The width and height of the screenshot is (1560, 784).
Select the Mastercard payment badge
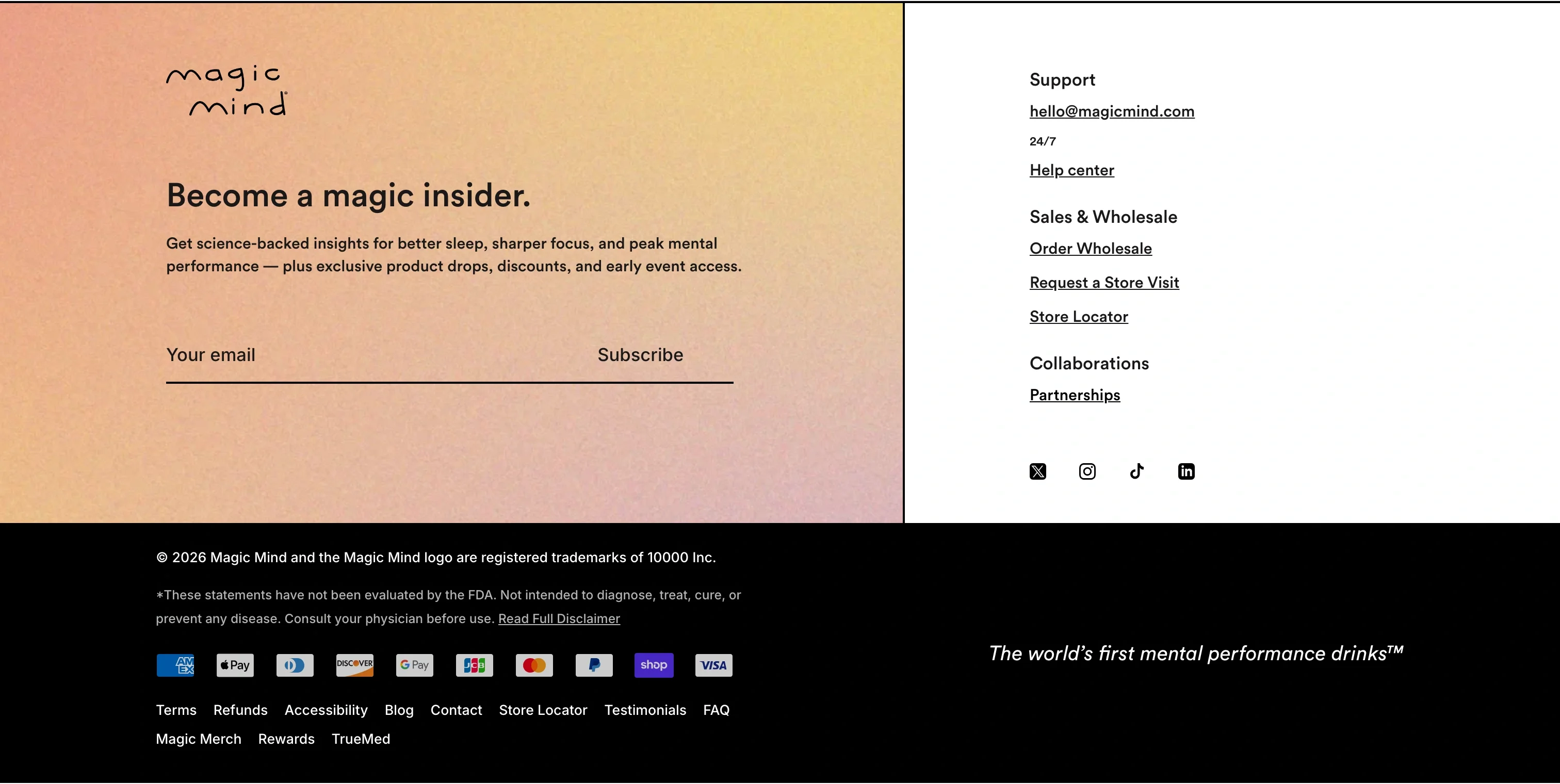click(533, 665)
